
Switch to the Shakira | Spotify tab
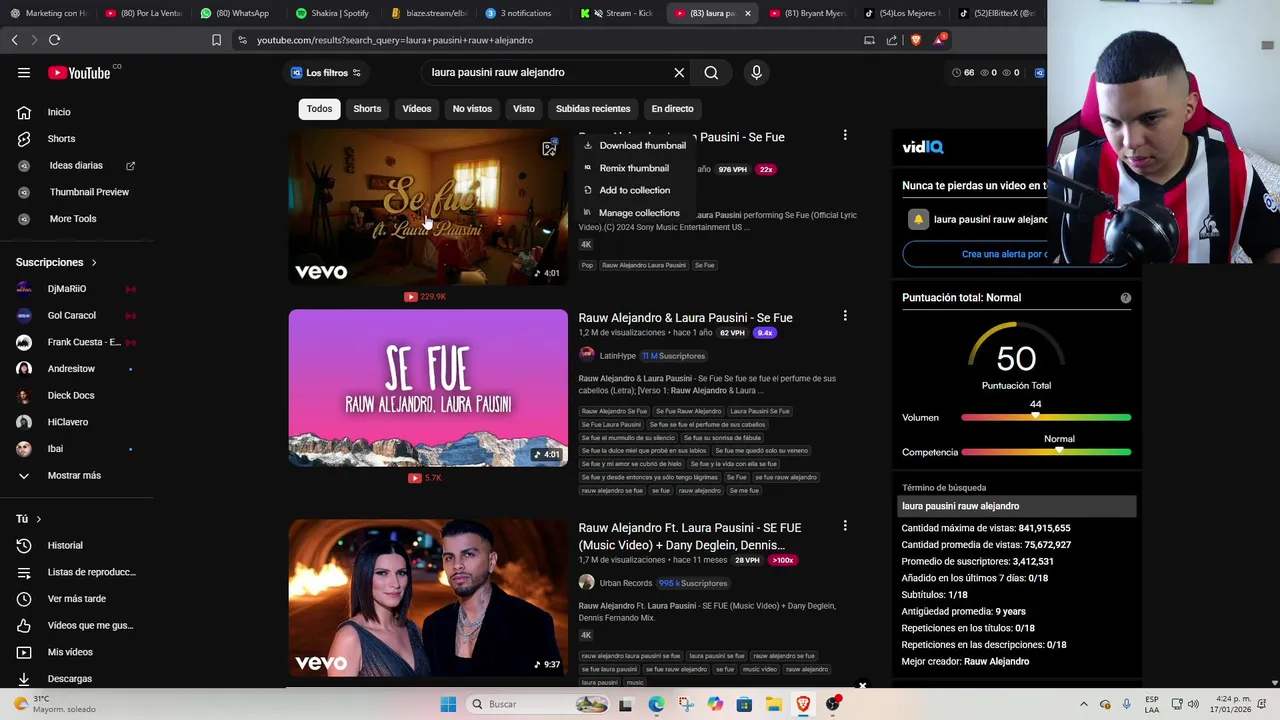[332, 13]
